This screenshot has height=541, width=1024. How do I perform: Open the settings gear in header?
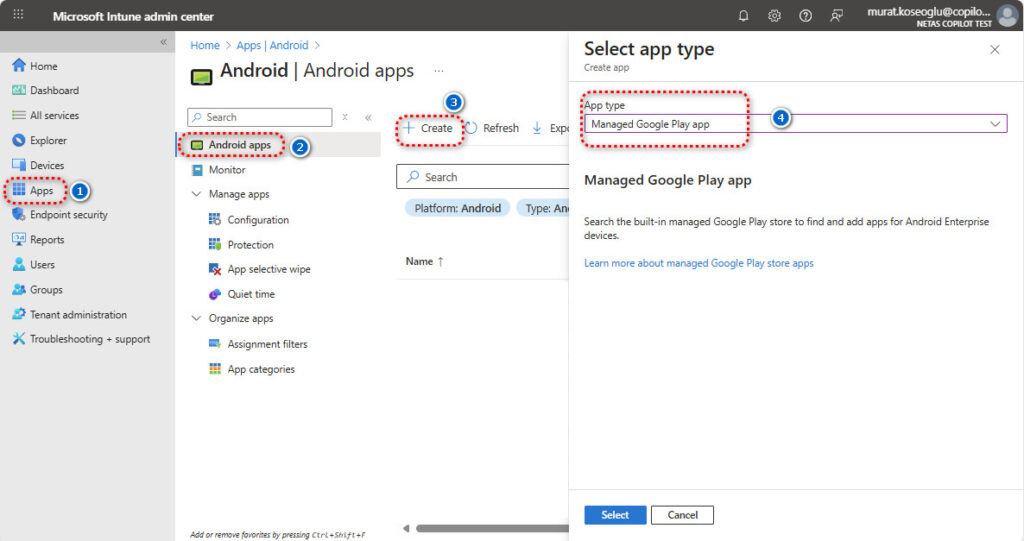coord(774,16)
